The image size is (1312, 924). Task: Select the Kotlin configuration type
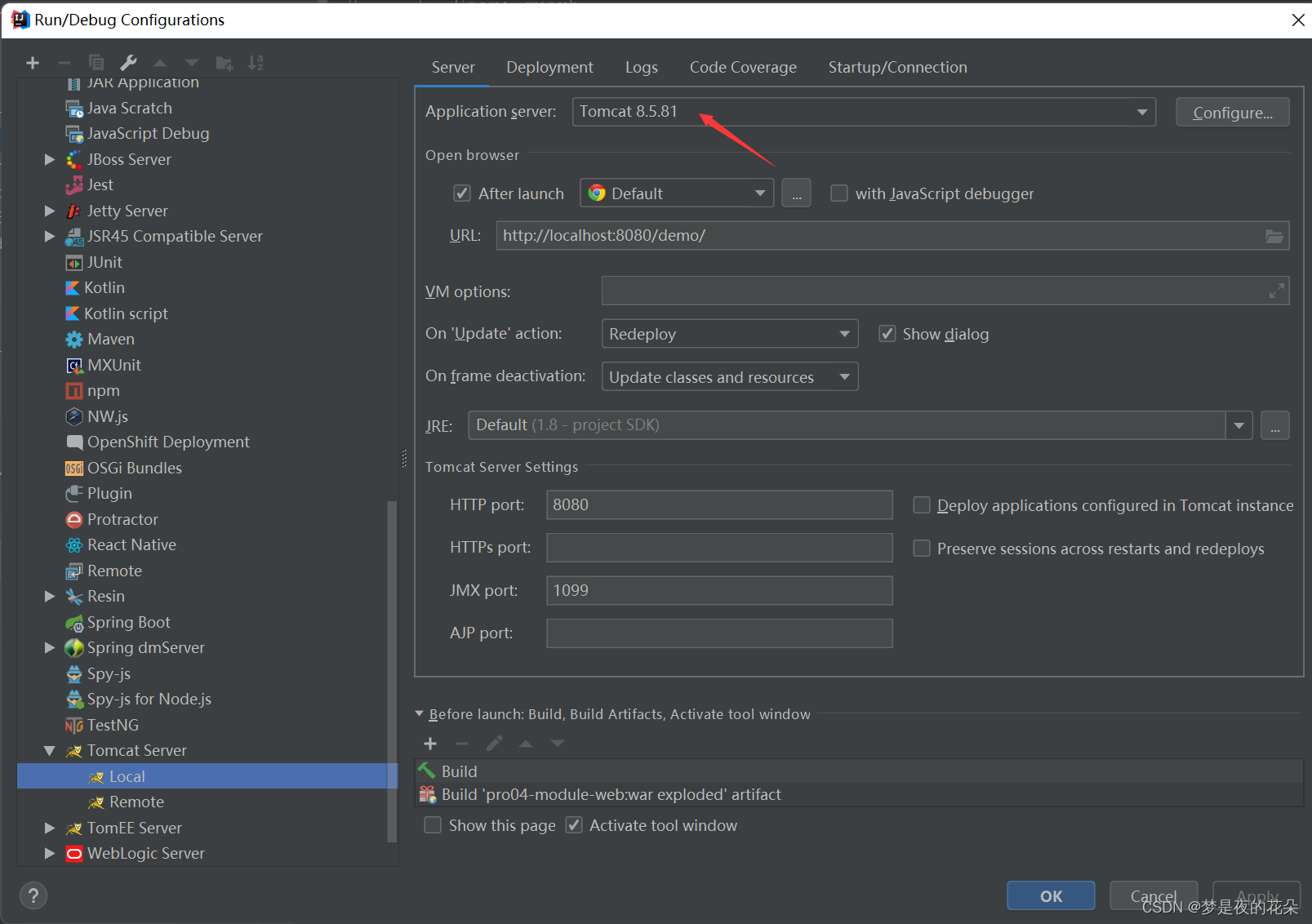point(105,287)
